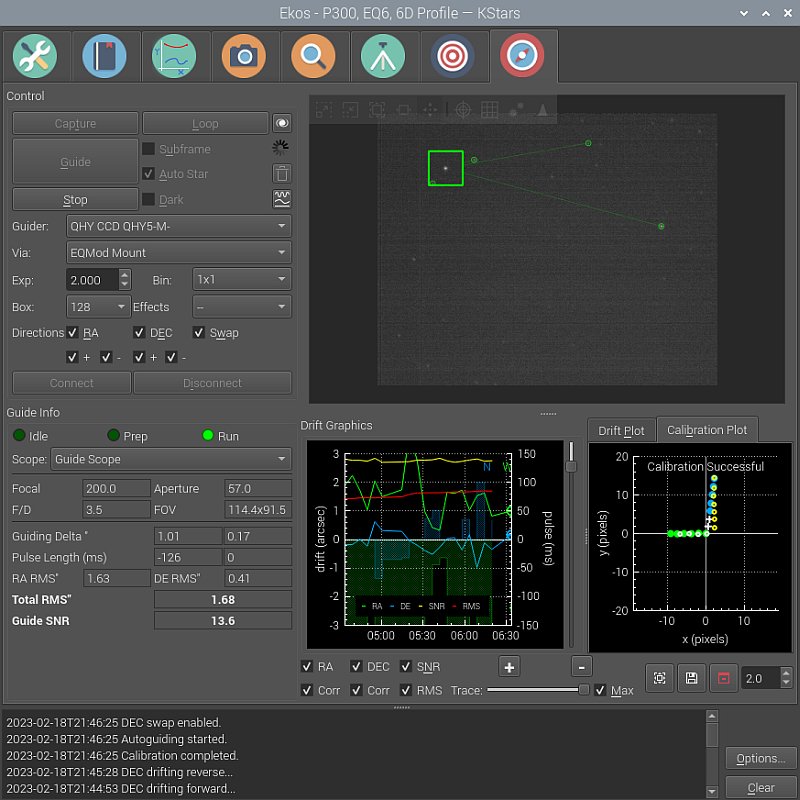The image size is (800, 800).
Task: Open the Bin 1x1 dropdown
Action: [242, 279]
